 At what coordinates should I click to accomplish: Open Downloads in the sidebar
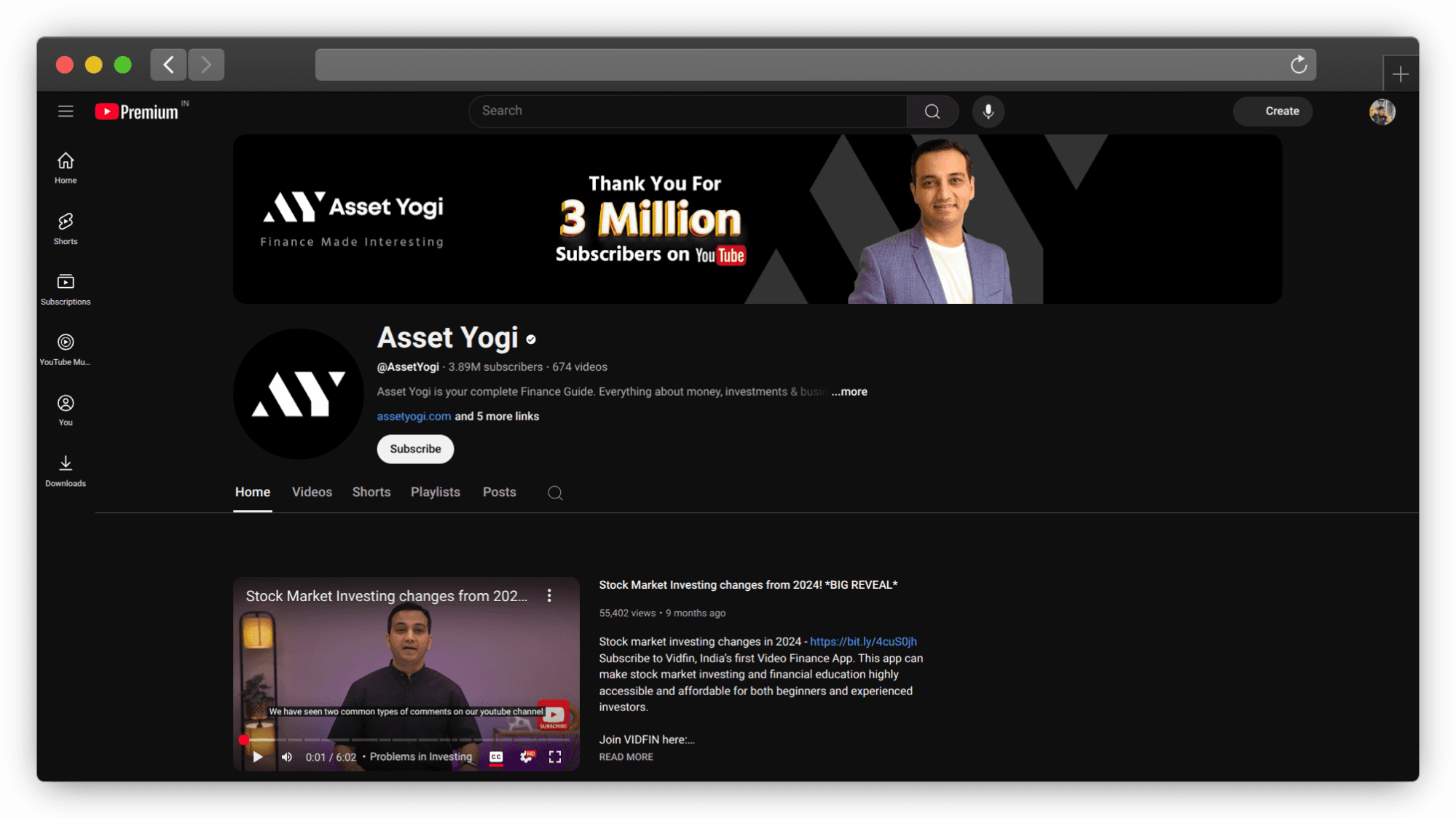66,471
